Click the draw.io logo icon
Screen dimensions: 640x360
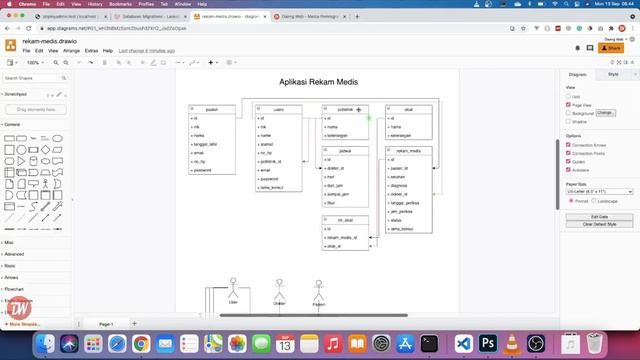[11, 45]
